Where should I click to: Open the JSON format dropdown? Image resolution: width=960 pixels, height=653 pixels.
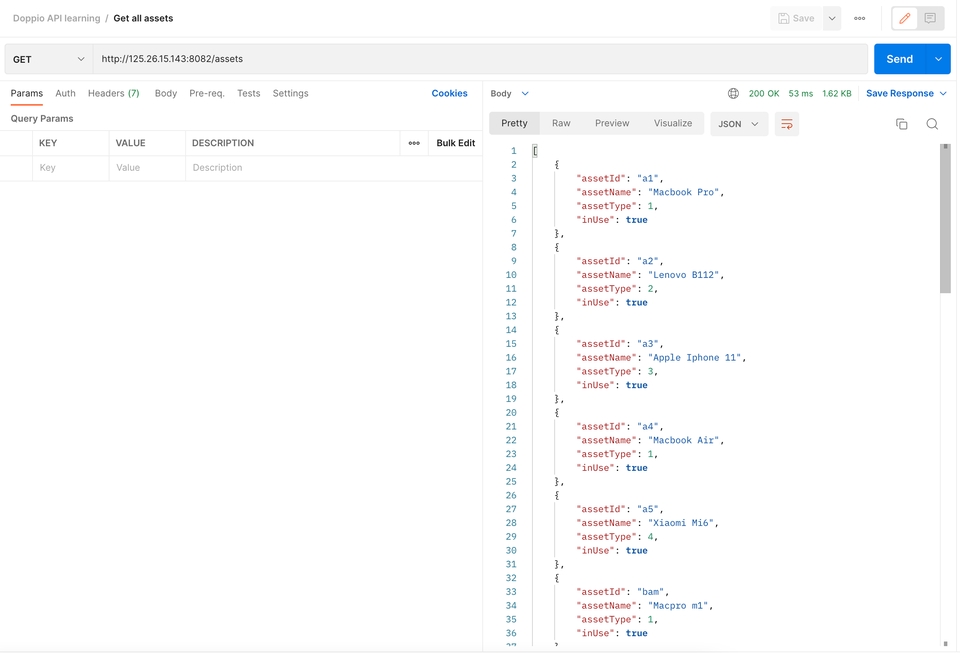point(739,124)
